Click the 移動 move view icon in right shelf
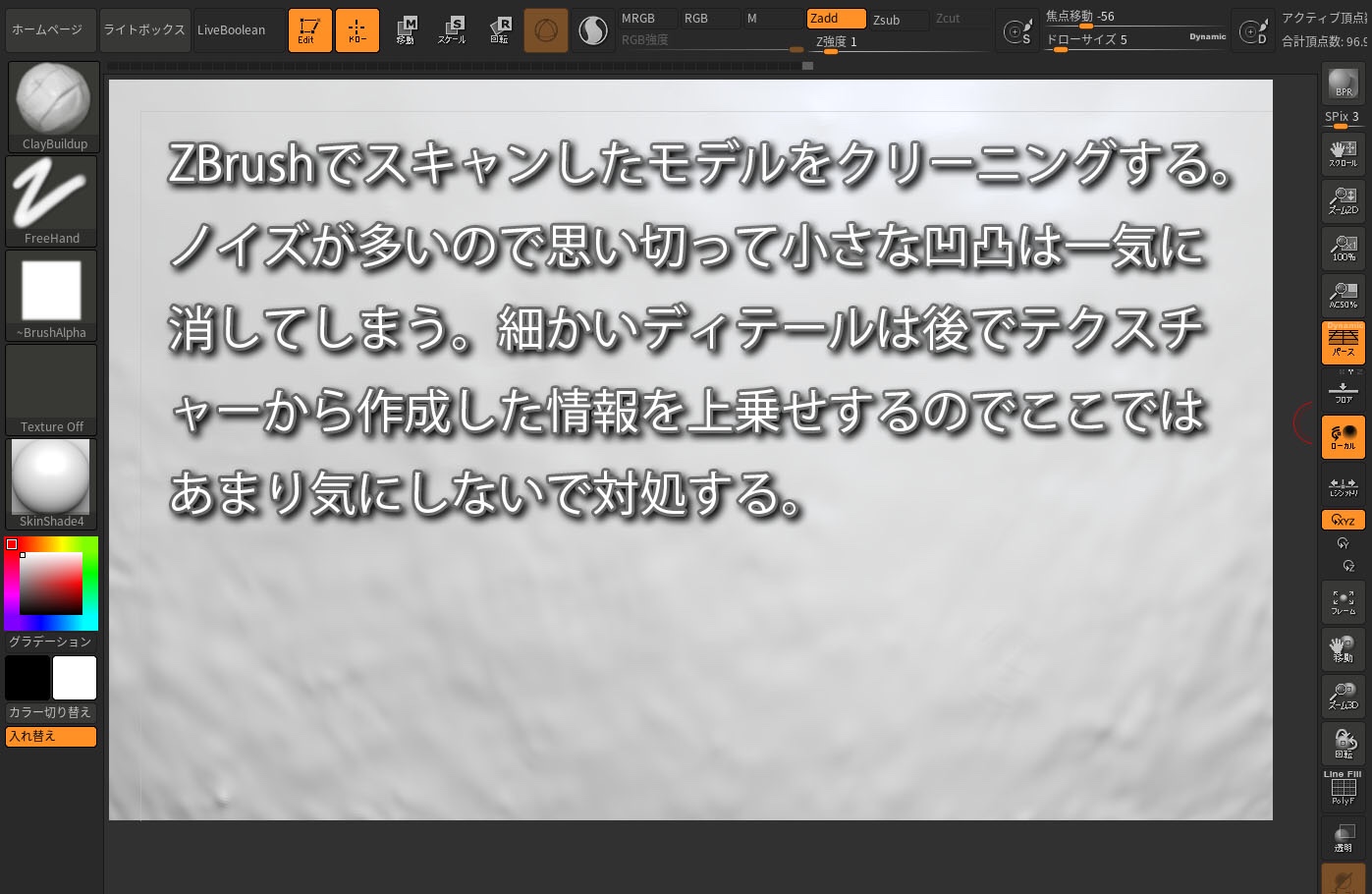This screenshot has height=894, width=1372. point(1344,649)
